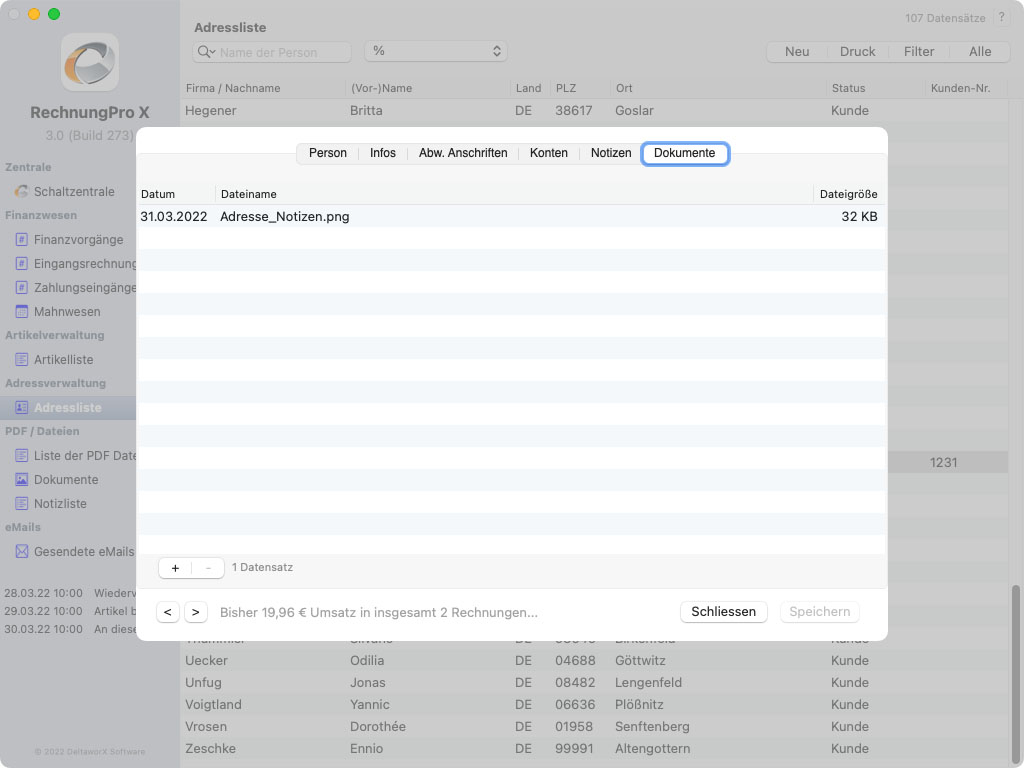The height and width of the screenshot is (768, 1024).
Task: Click the Schaltzentrale sidebar icon
Action: point(21,191)
